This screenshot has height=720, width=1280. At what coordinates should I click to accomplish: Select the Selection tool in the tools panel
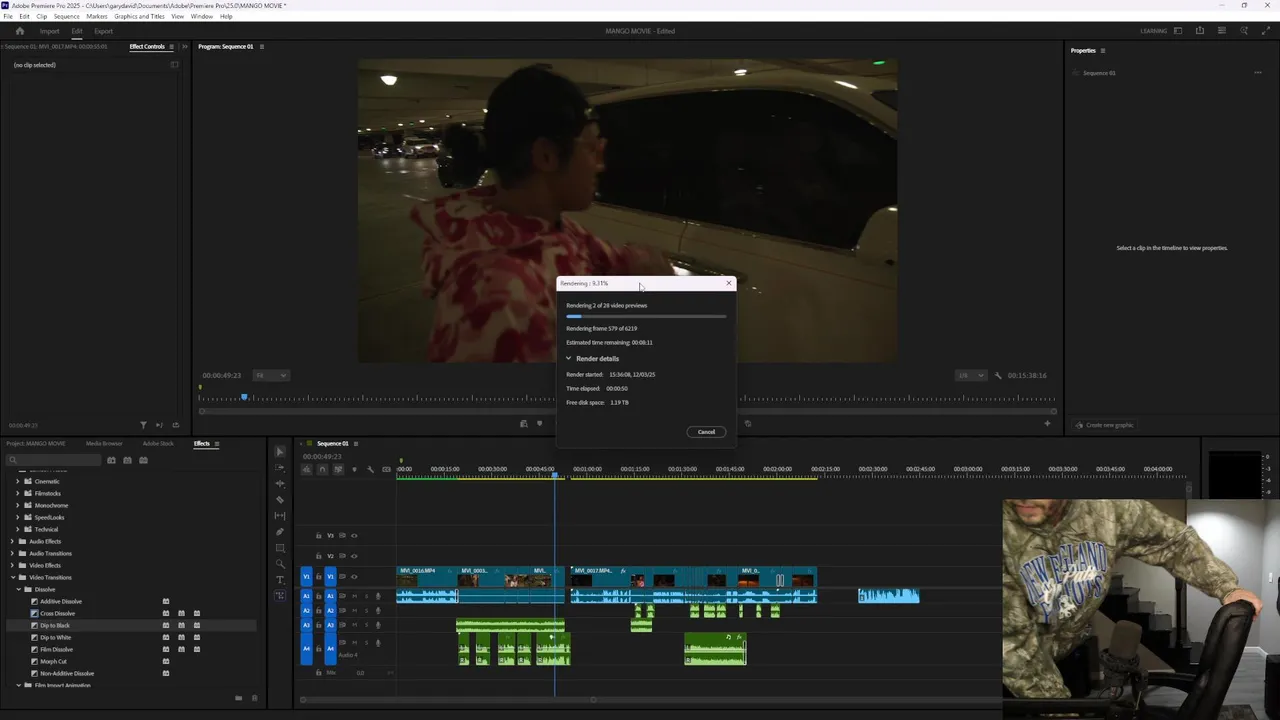pos(280,452)
